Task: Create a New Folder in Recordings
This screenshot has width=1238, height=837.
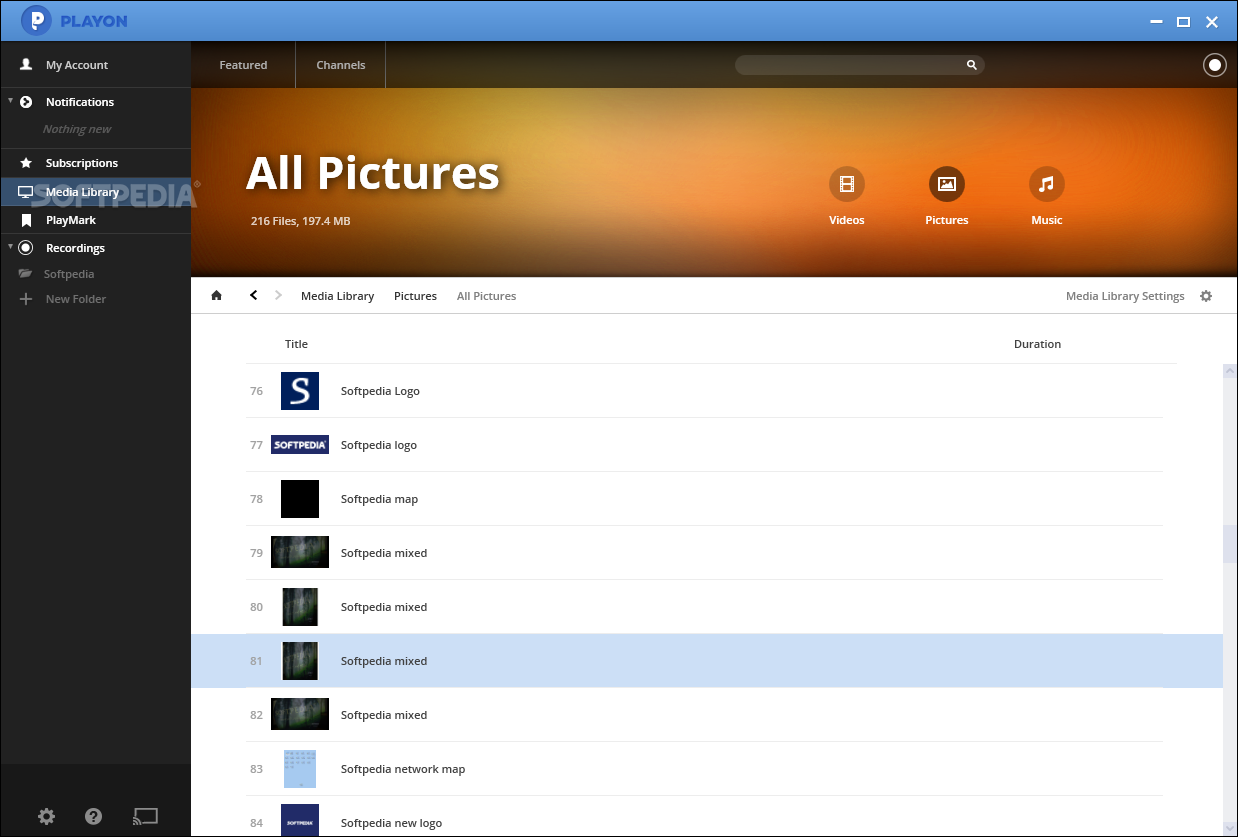Action: [x=76, y=299]
